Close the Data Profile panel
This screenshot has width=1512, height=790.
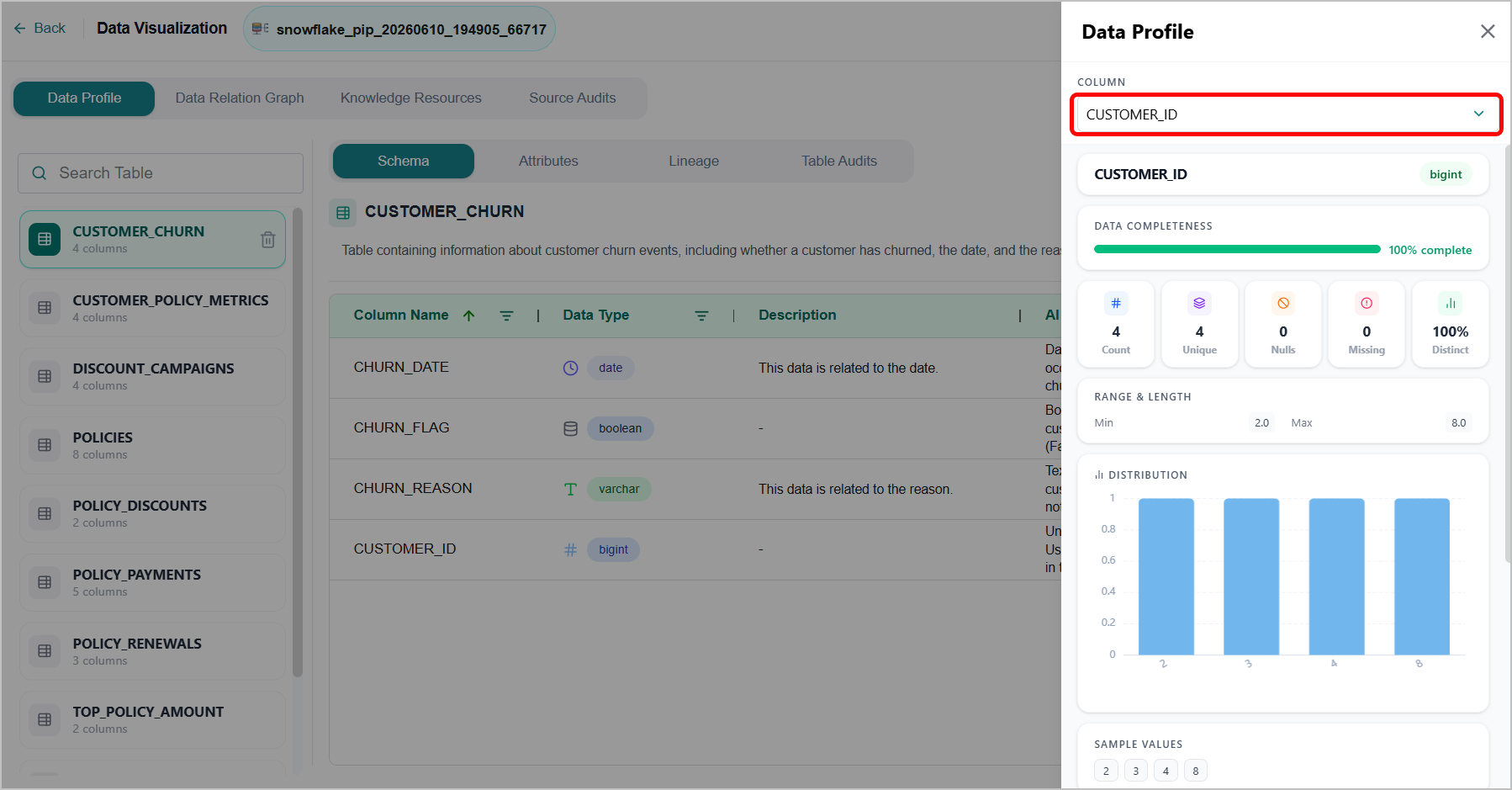point(1488,31)
